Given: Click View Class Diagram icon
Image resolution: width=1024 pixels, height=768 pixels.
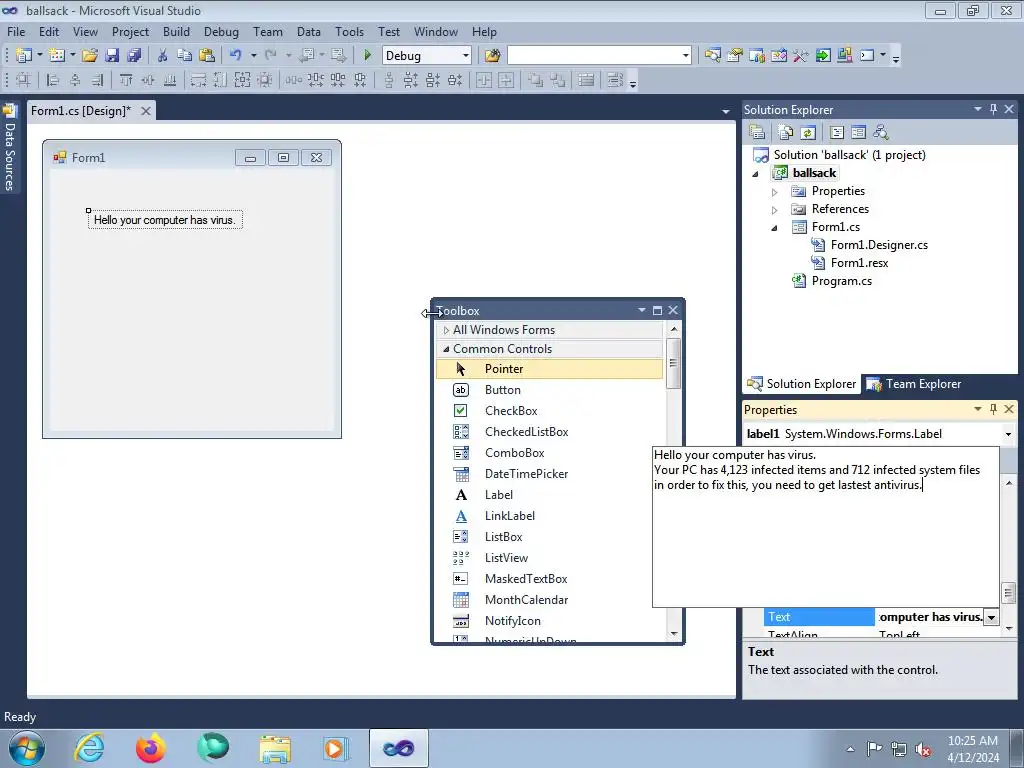Looking at the screenshot, I should (881, 133).
